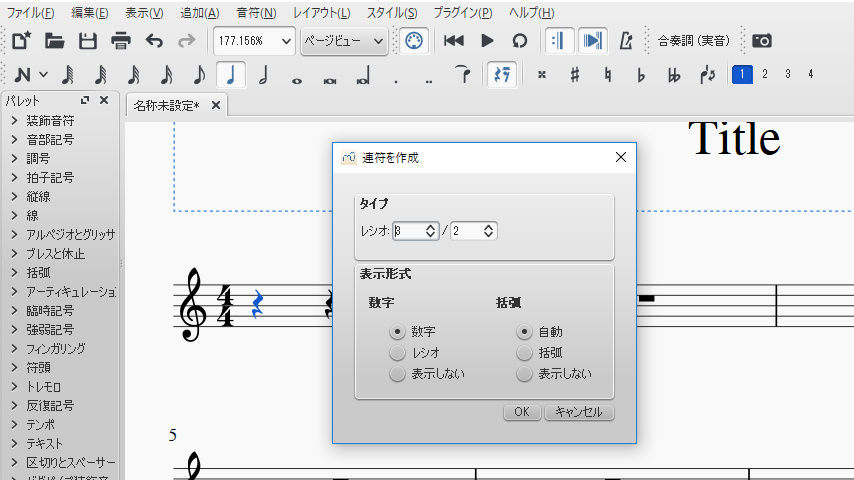Open the プラグイン(P) menu
The image size is (854, 480).
(462, 13)
